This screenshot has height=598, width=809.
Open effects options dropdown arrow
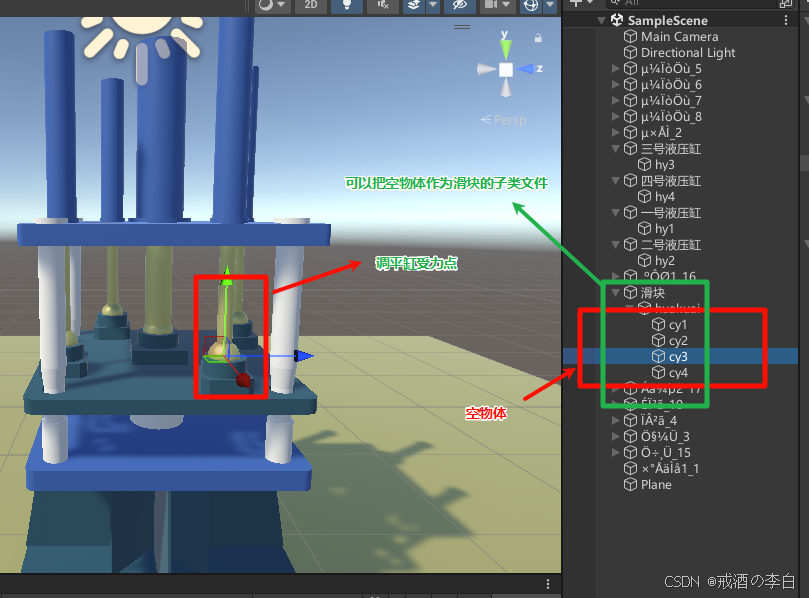(432, 5)
